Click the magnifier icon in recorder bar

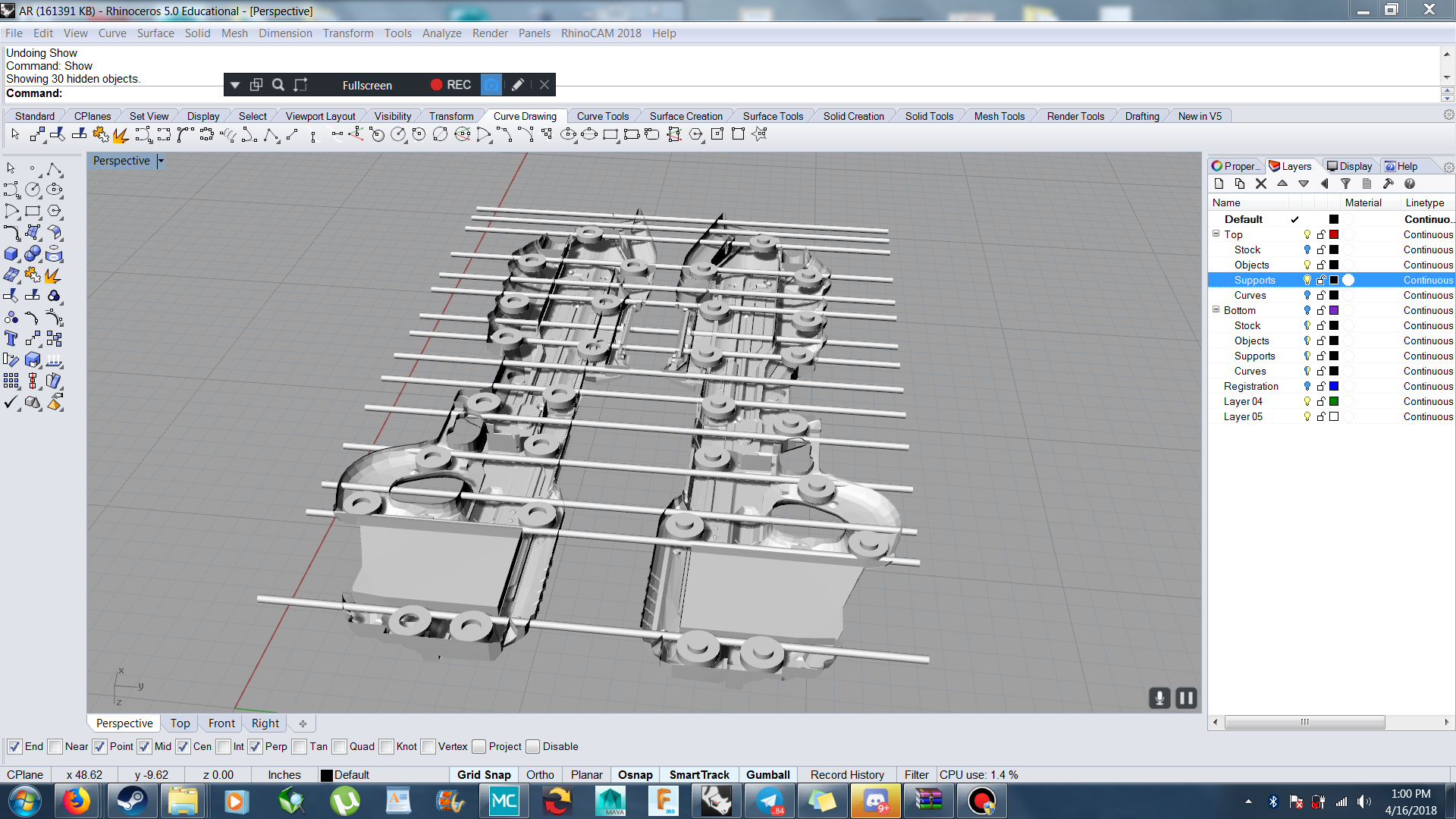click(x=278, y=85)
